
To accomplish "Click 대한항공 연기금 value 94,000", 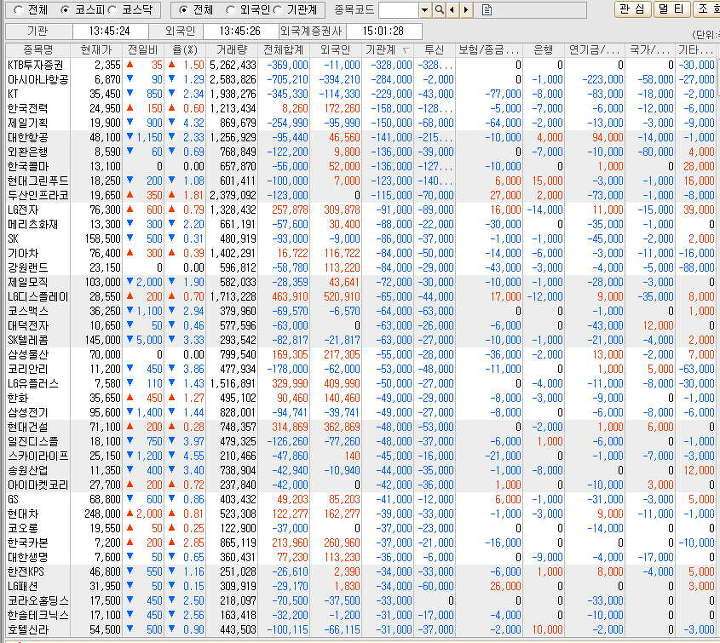I will (x=608, y=137).
